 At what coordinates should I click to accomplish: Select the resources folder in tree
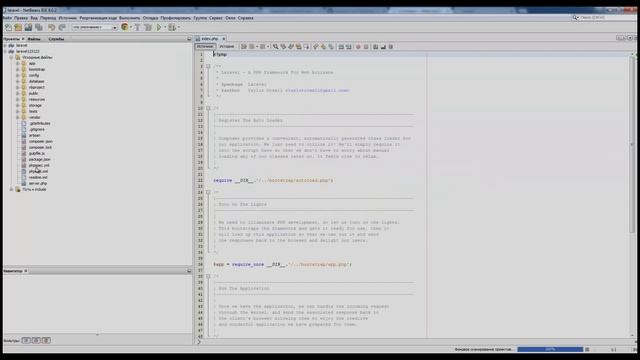tap(37, 99)
